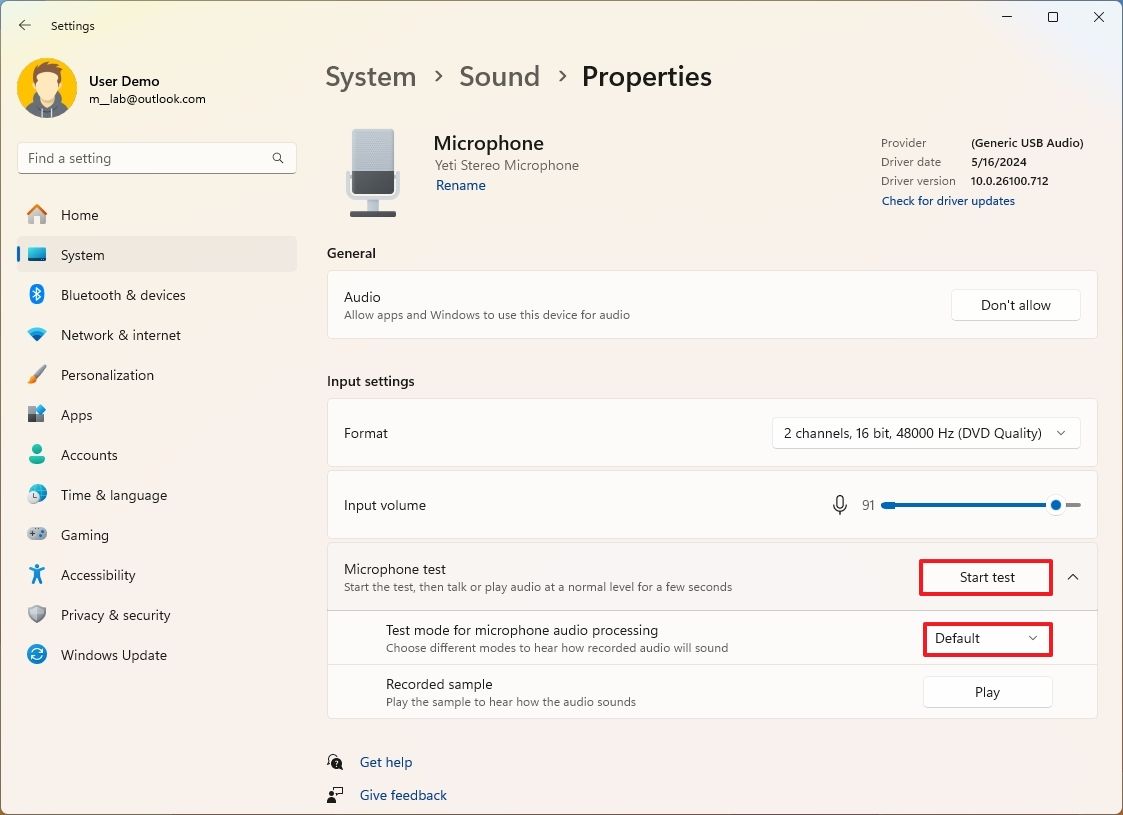Screen dimensions: 1123x815
Task: Click the Start test button
Action: tap(985, 577)
